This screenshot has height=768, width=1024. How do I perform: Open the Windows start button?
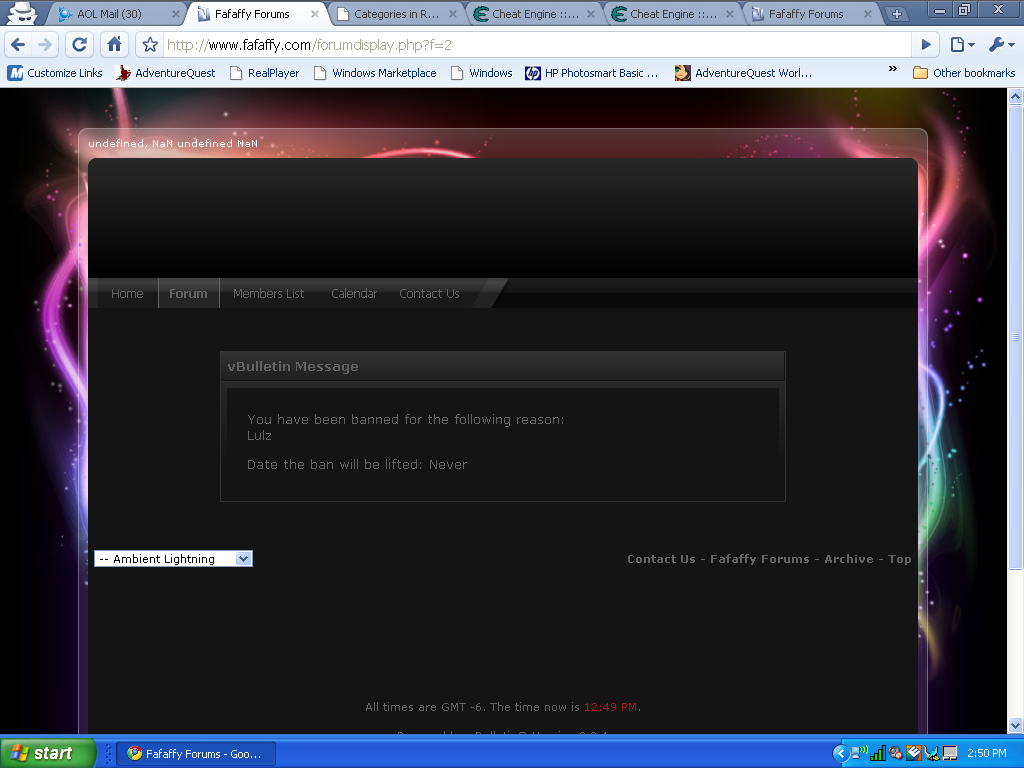pos(47,753)
